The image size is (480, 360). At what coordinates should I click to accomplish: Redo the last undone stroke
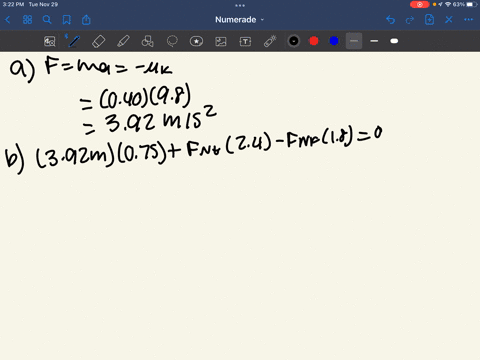click(410, 20)
